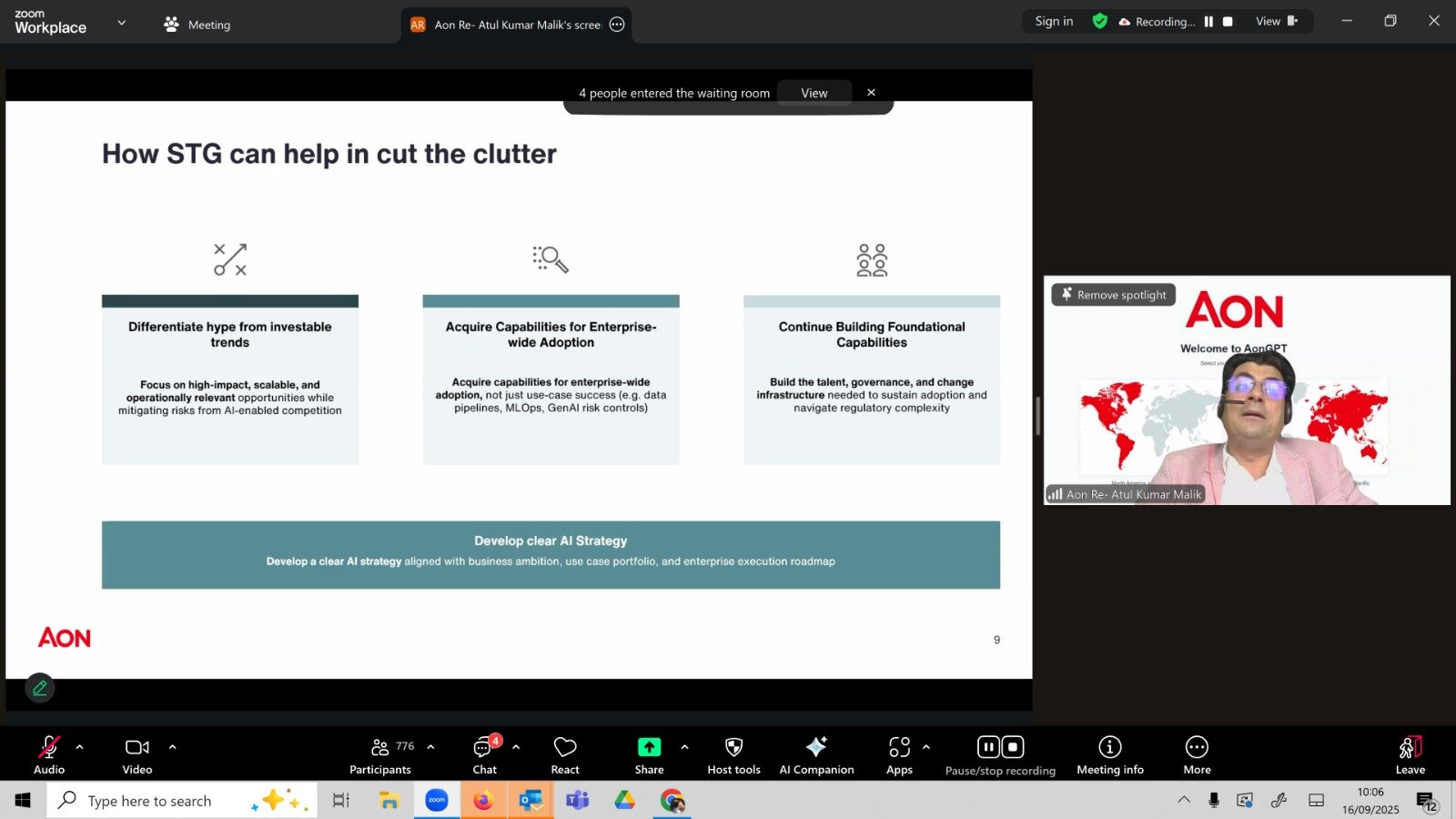
Task: Open the View layout menu
Action: [1276, 22]
